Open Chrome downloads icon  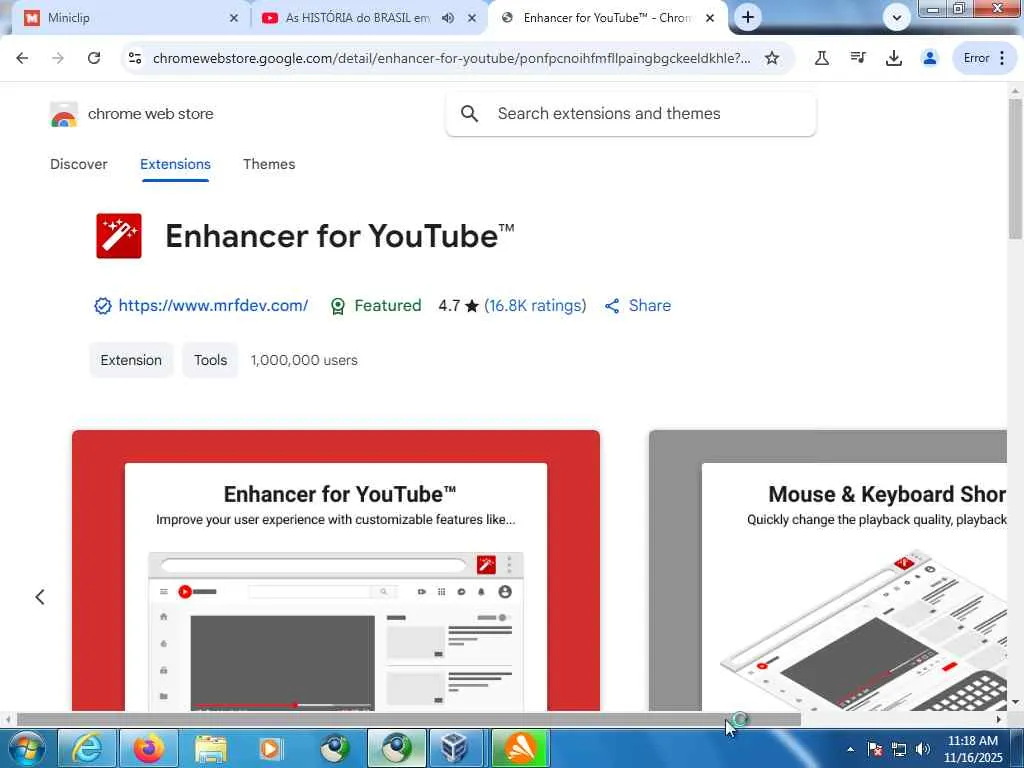894,58
